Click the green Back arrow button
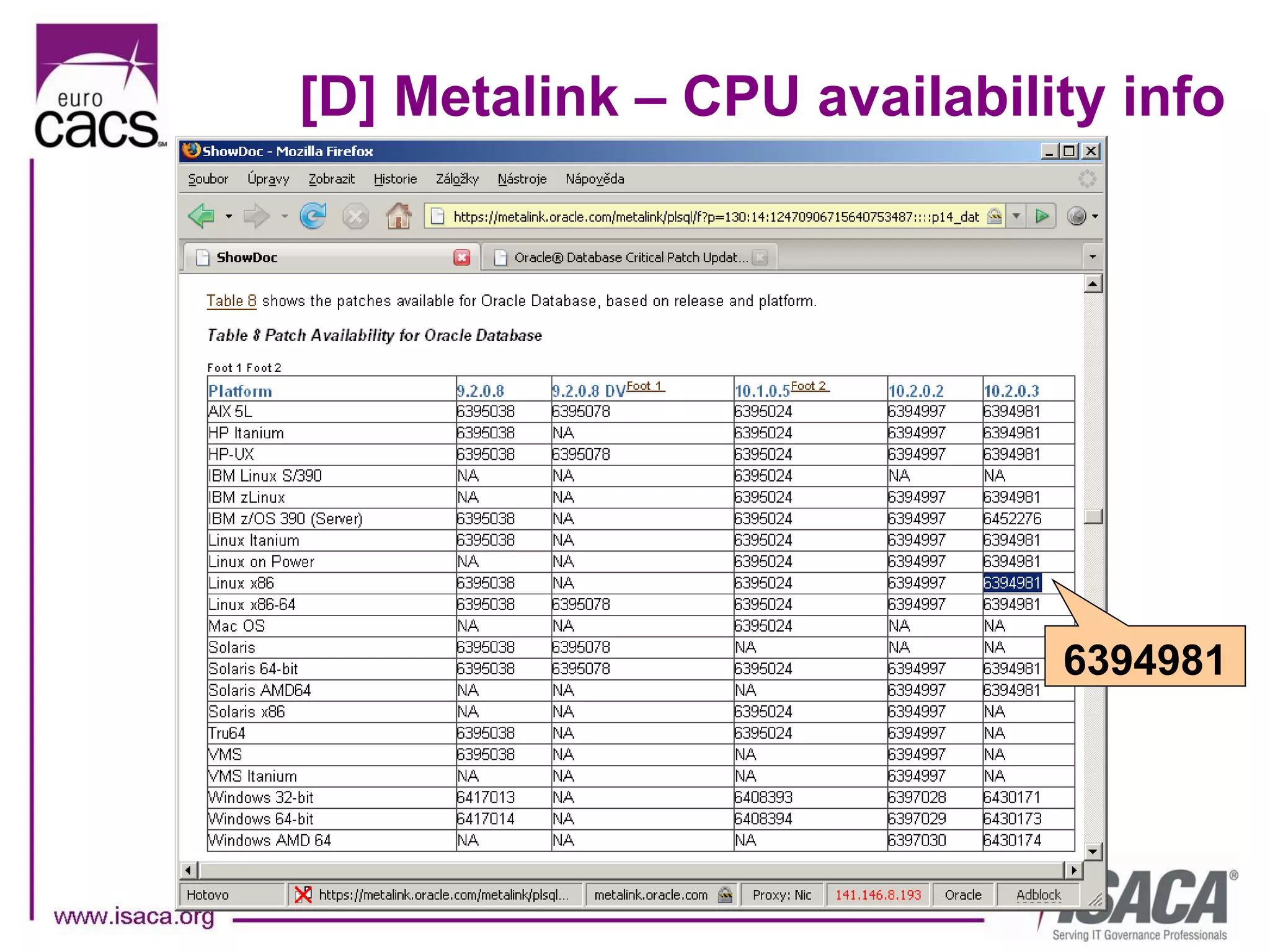The height and width of the screenshot is (952, 1270). pos(202,216)
